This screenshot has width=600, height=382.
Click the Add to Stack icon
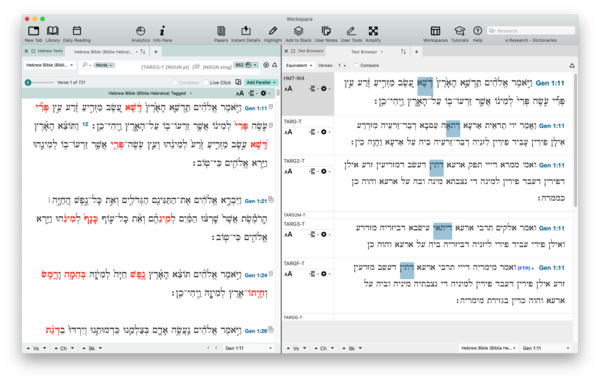point(298,31)
